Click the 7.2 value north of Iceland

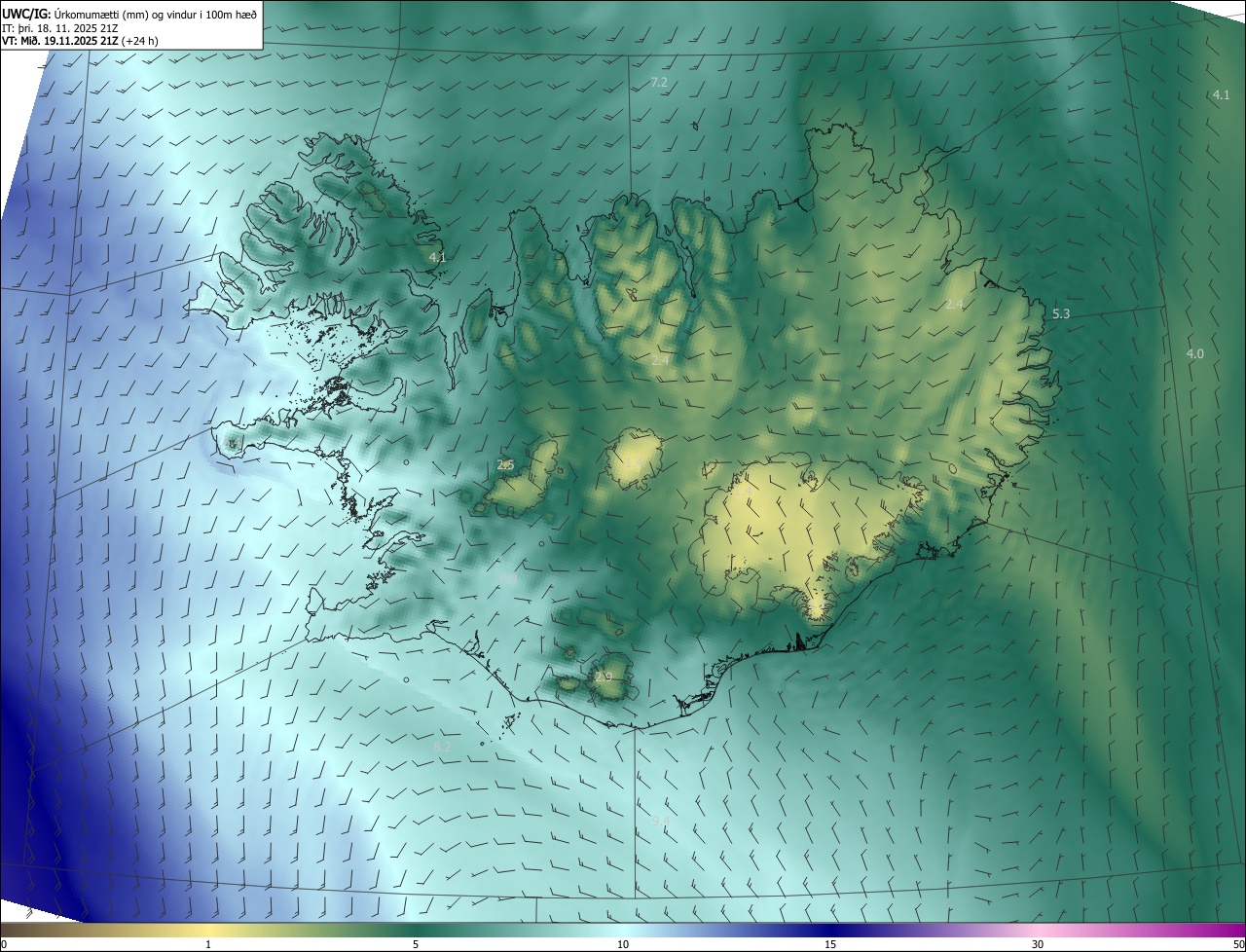659,83
